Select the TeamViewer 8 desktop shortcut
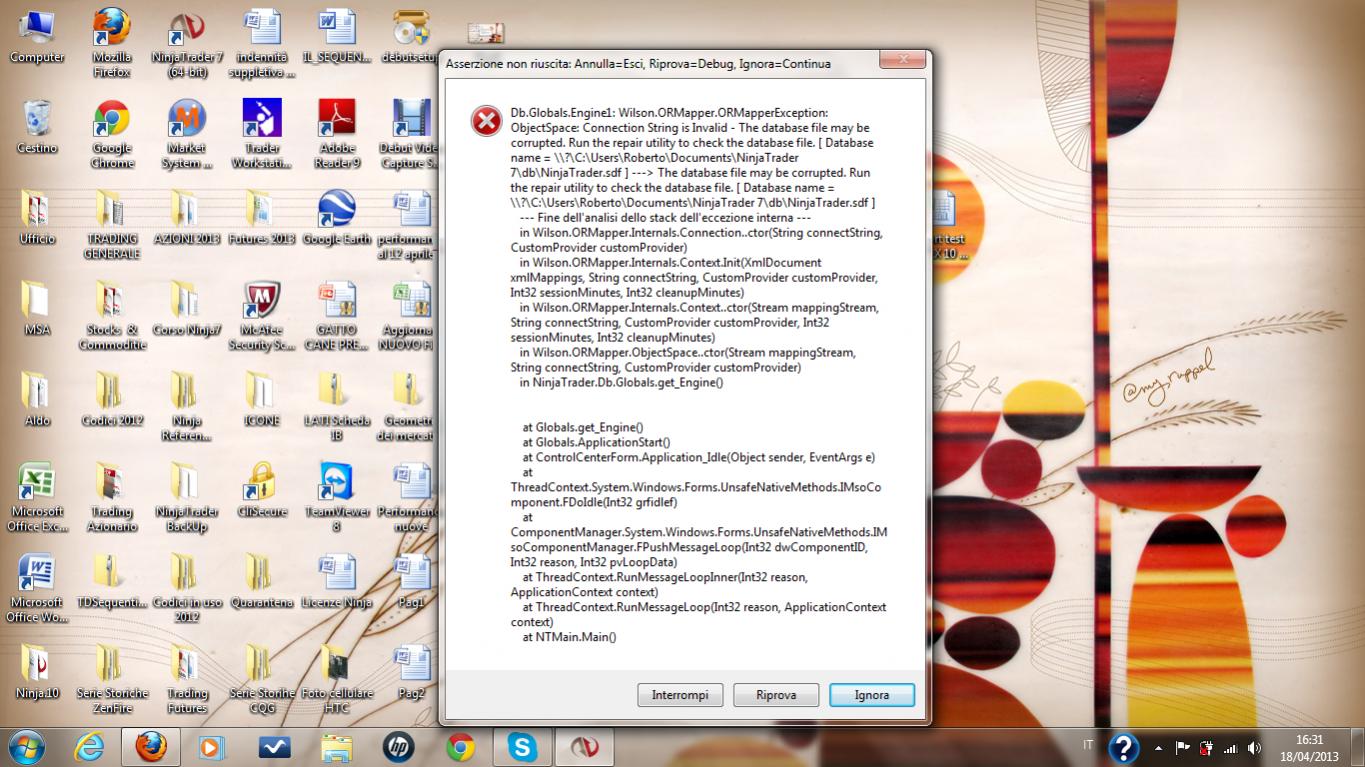This screenshot has width=1365, height=767. click(x=337, y=497)
